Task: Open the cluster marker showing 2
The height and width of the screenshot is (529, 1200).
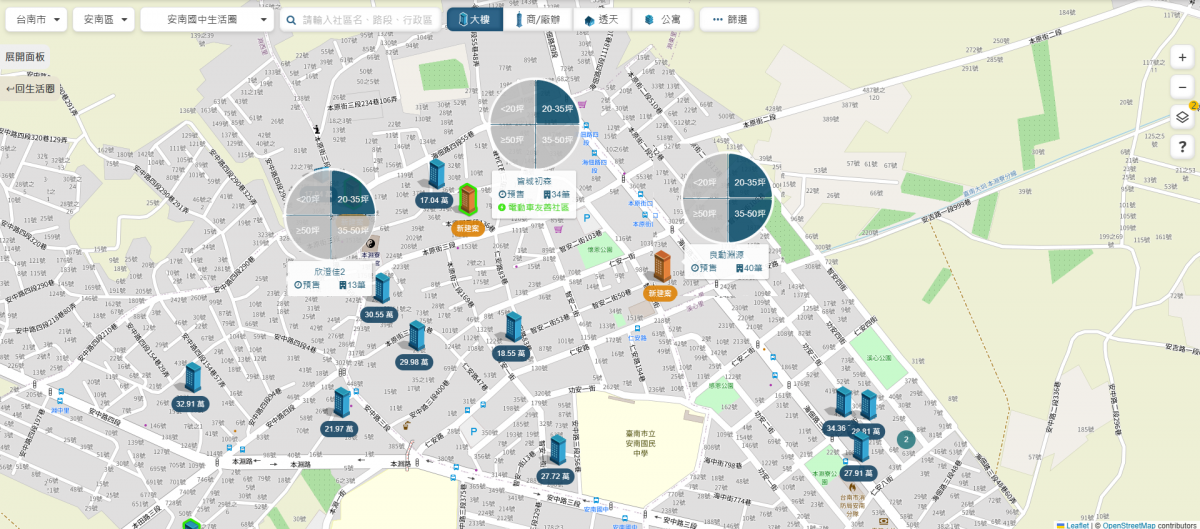Action: click(x=906, y=439)
